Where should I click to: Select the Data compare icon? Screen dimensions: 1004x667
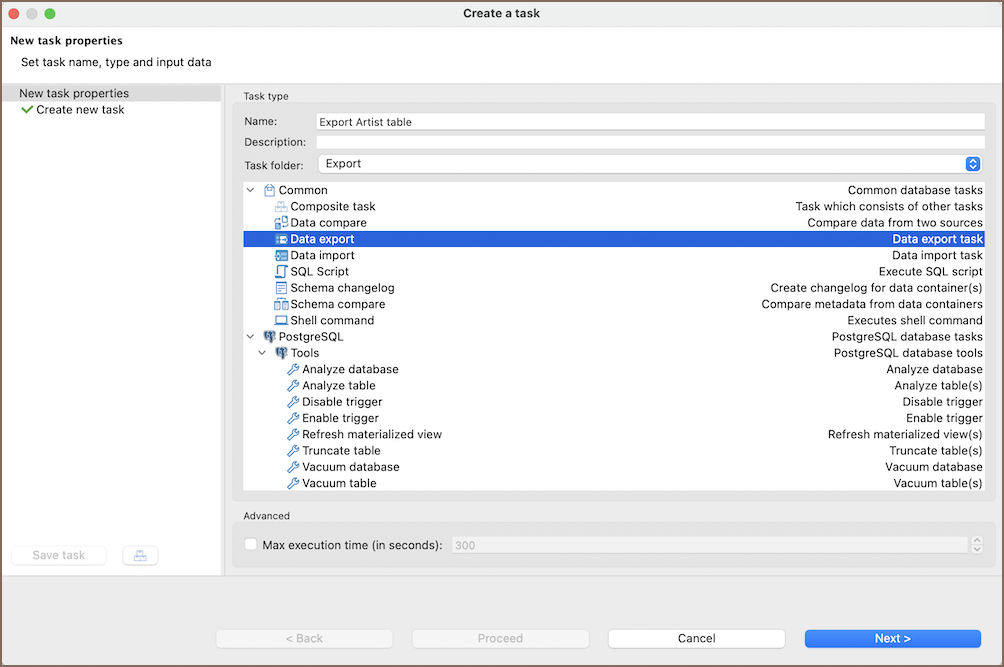[281, 223]
